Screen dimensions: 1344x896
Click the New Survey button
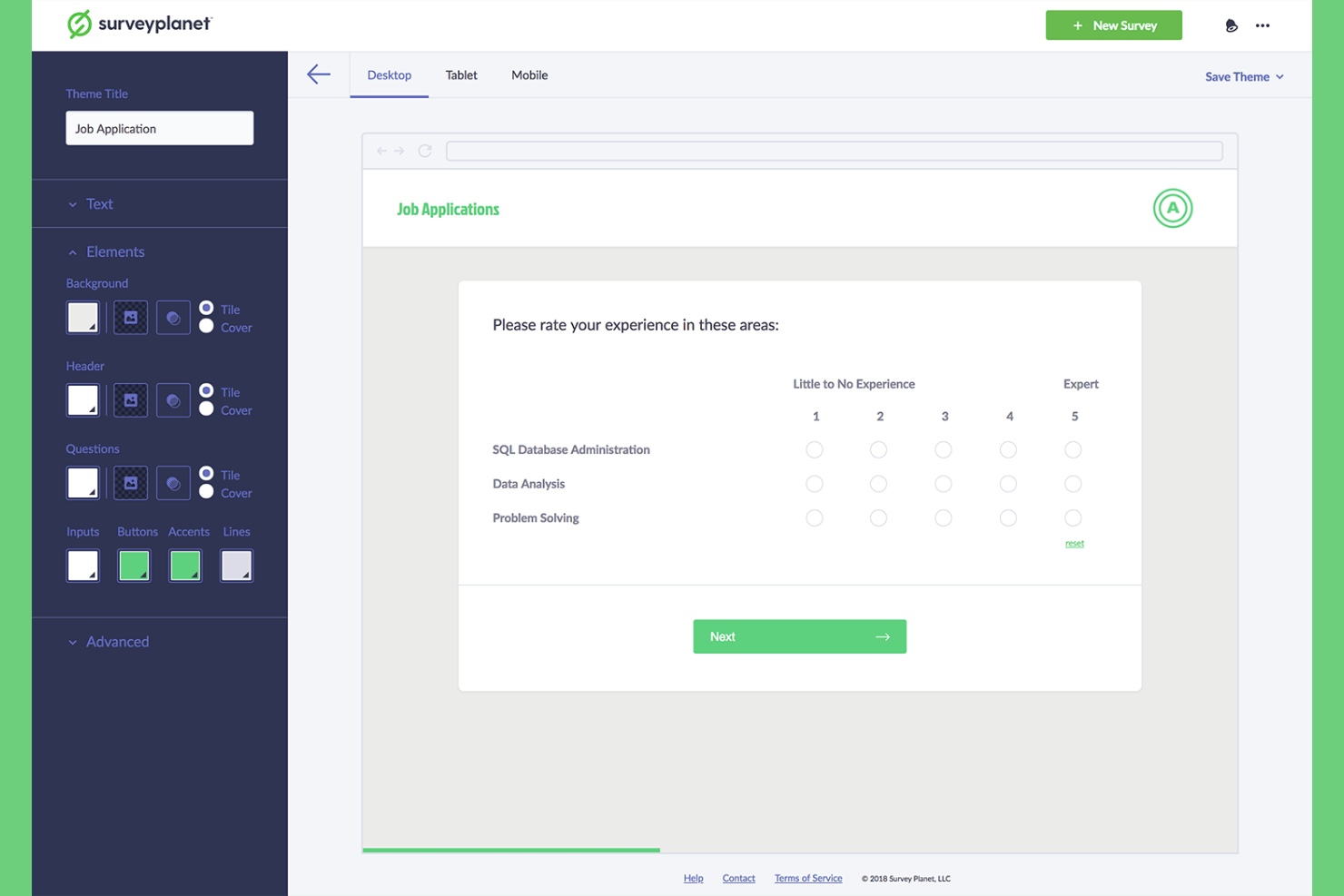(1114, 25)
